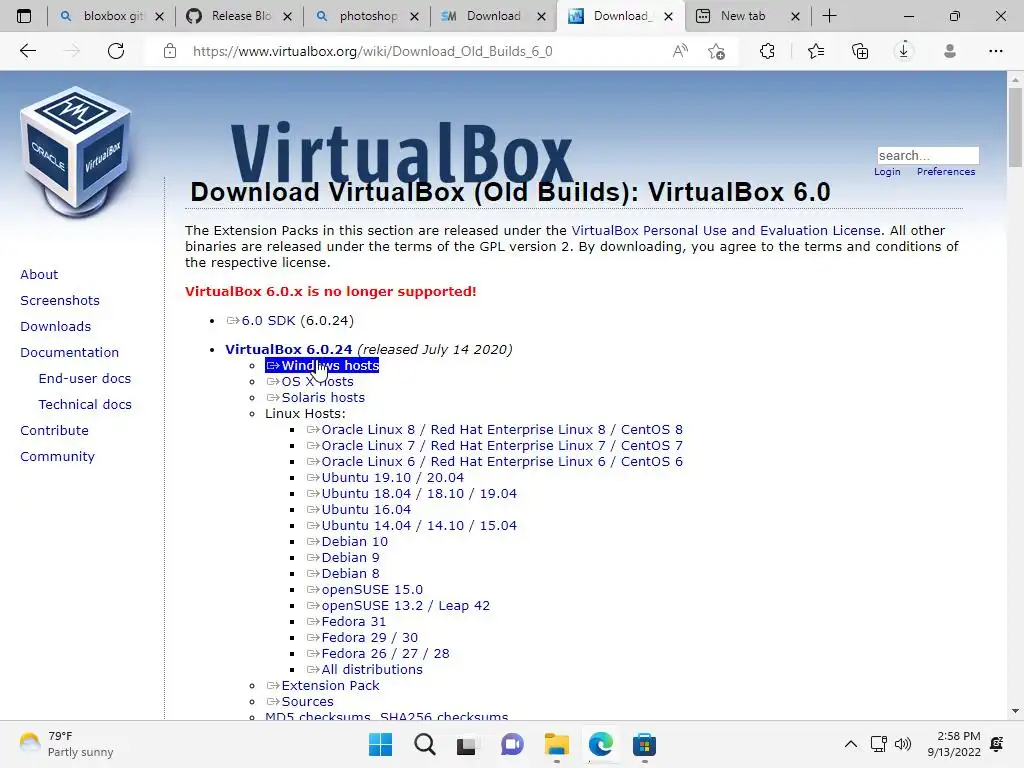Switch to 'Release Blo' GitHub tab

(240, 16)
